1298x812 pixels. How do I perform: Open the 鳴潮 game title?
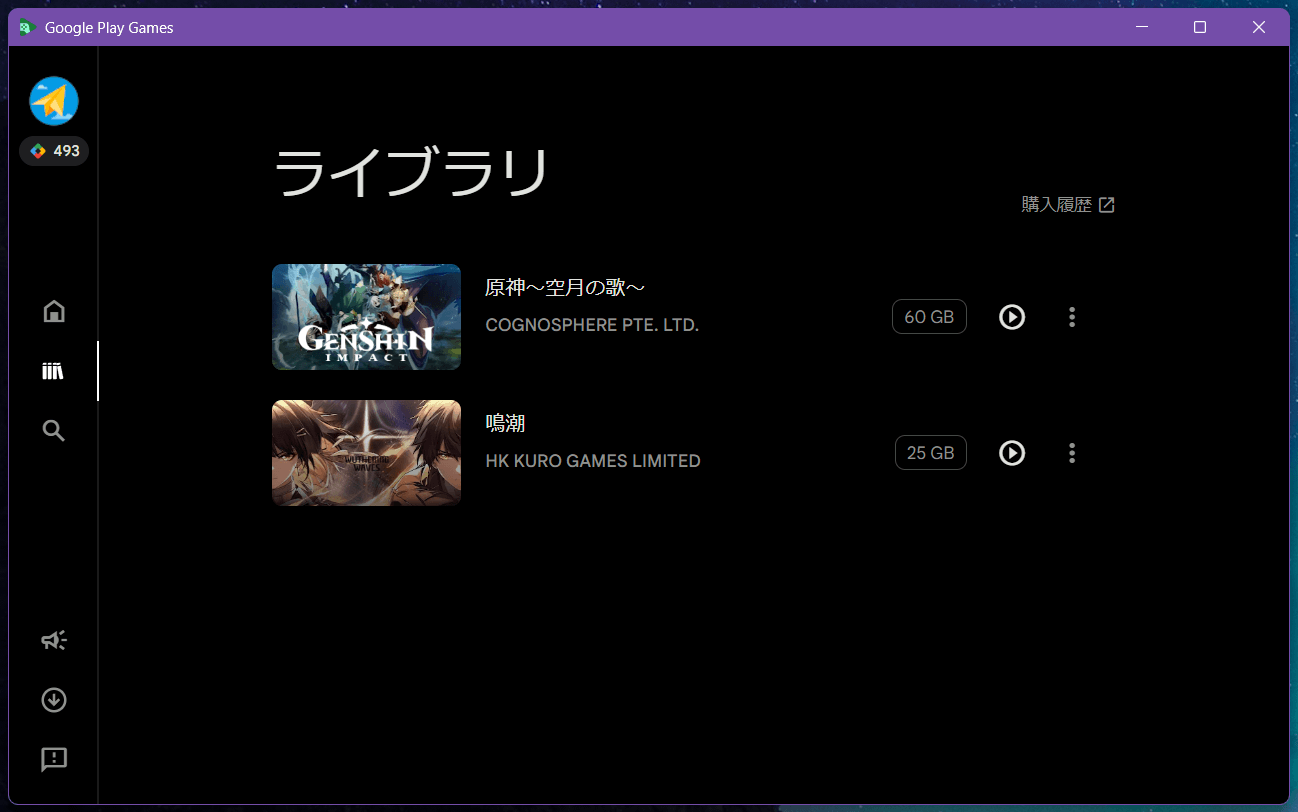(x=505, y=424)
